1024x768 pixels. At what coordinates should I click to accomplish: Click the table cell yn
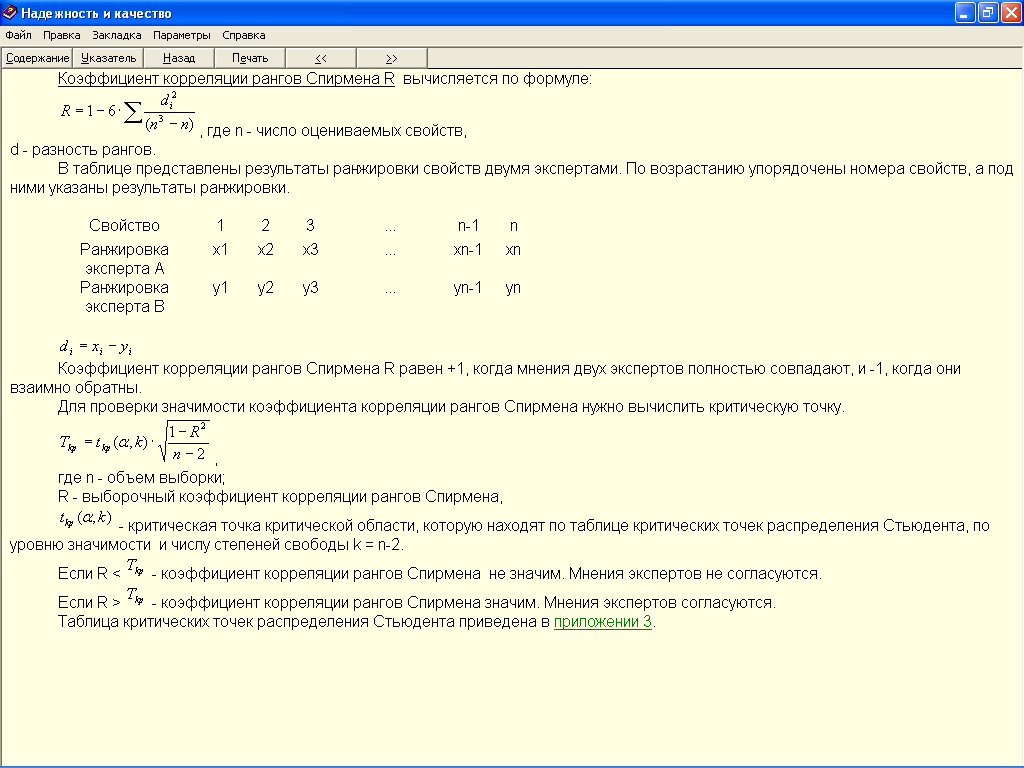tap(513, 288)
